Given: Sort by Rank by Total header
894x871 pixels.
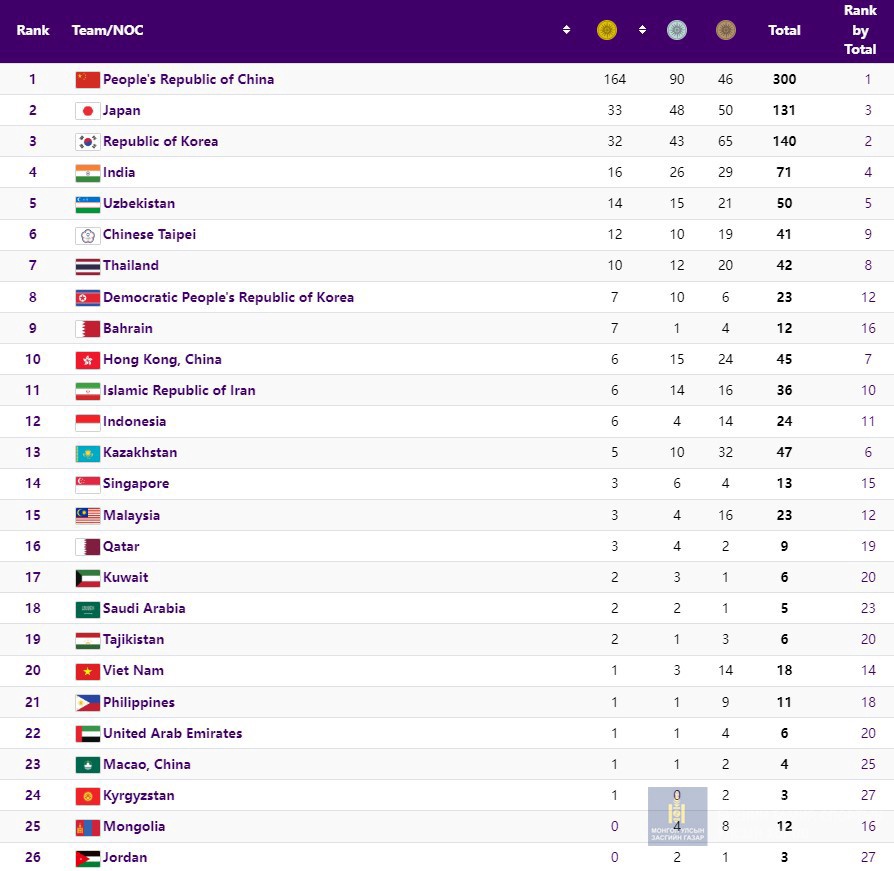Looking at the screenshot, I should (860, 30).
